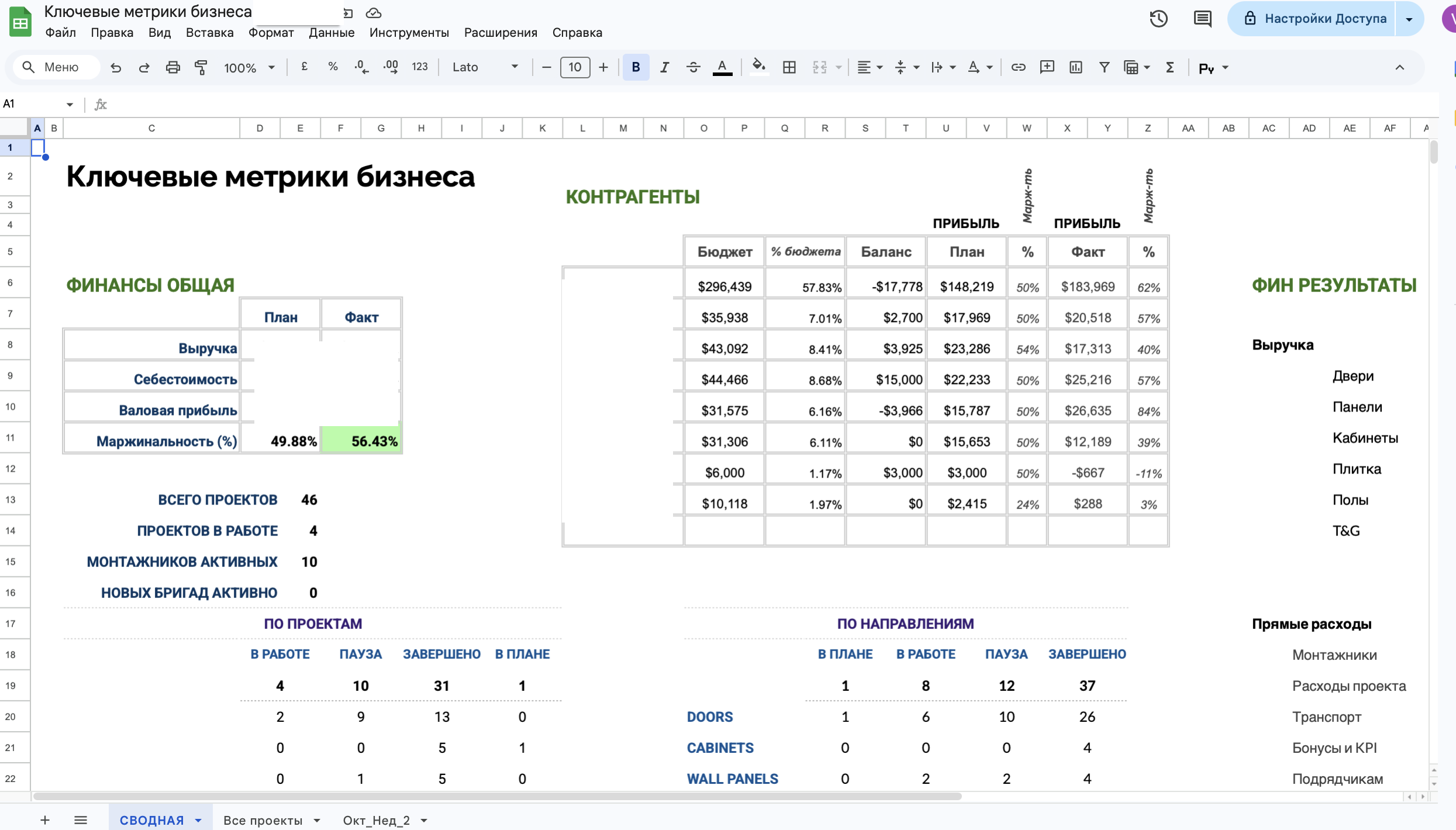Click the Undo arrow icon
This screenshot has height=830, width=1456.
116,67
